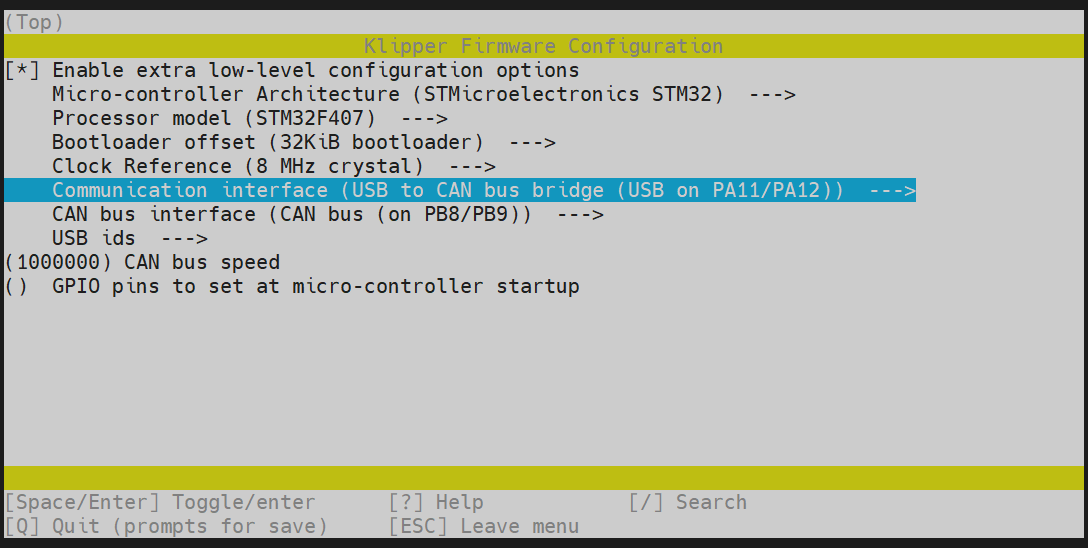Click the arrow after Micro-controller Architecture
The width and height of the screenshot is (1089, 548).
[x=771, y=95]
